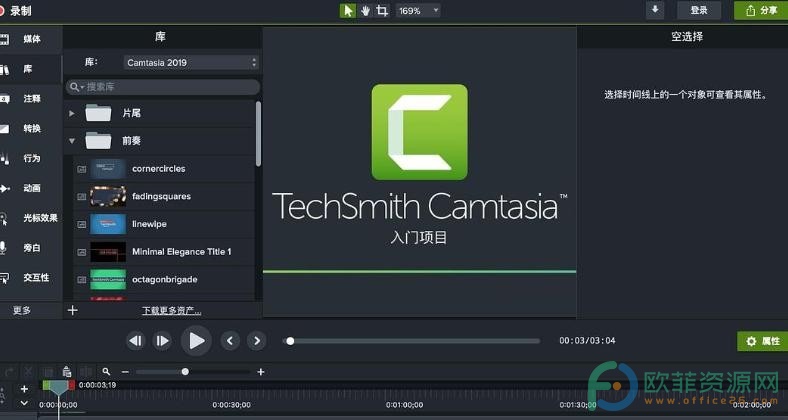Open the 注释 annotations tab
The width and height of the screenshot is (788, 420).
(31, 99)
